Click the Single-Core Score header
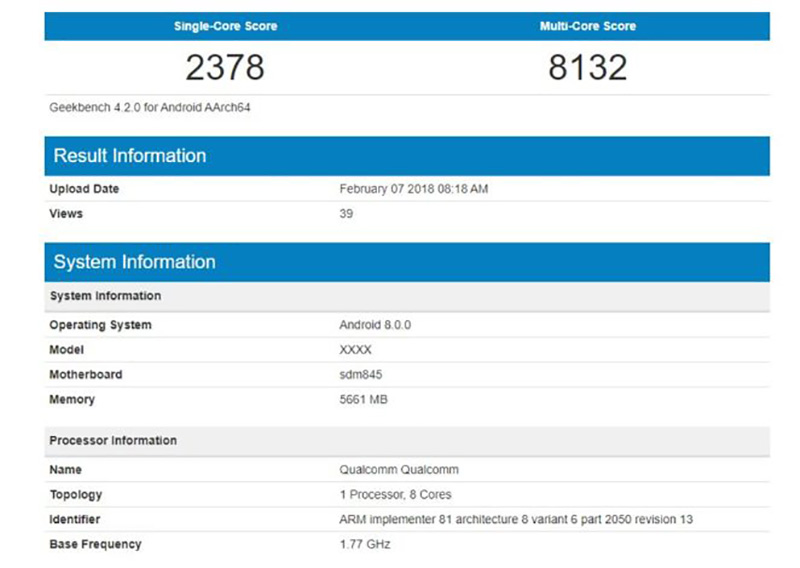Screen dimensions: 800x568 [225, 26]
